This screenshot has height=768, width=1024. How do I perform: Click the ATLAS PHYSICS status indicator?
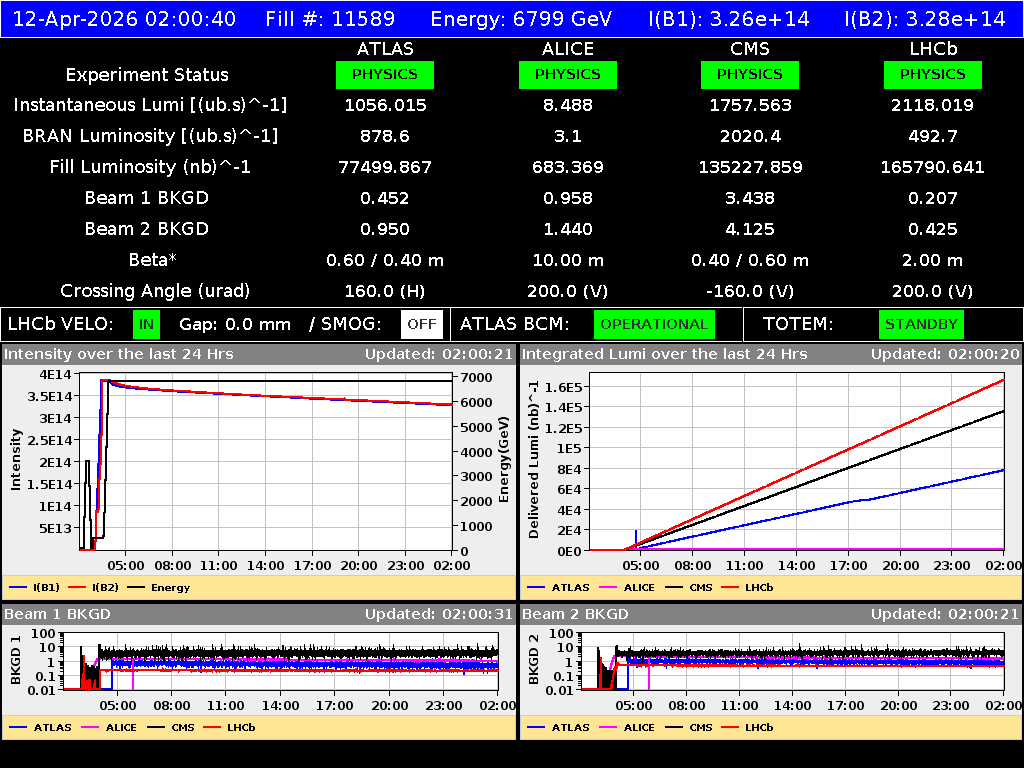click(385, 74)
